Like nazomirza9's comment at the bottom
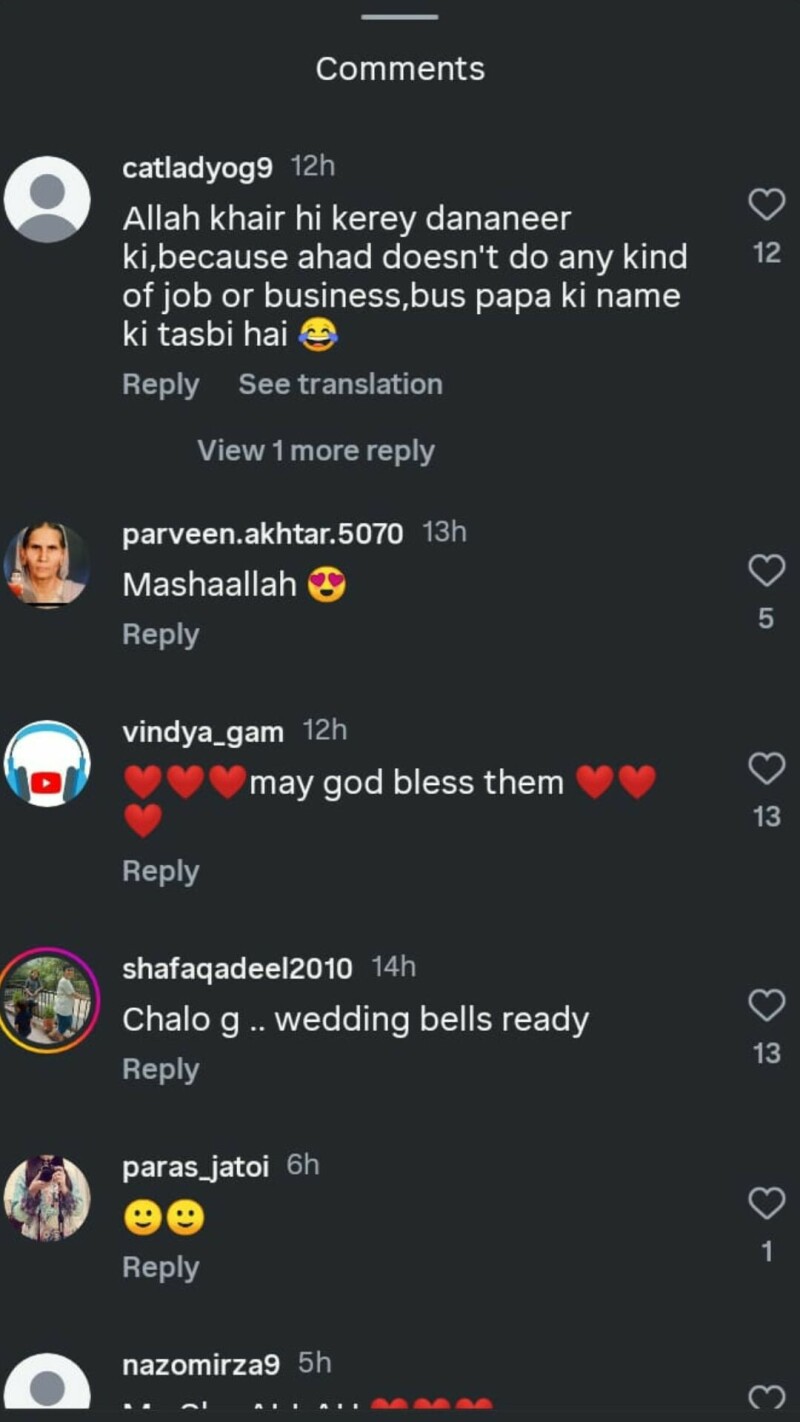The image size is (800, 1422). (x=766, y=1397)
